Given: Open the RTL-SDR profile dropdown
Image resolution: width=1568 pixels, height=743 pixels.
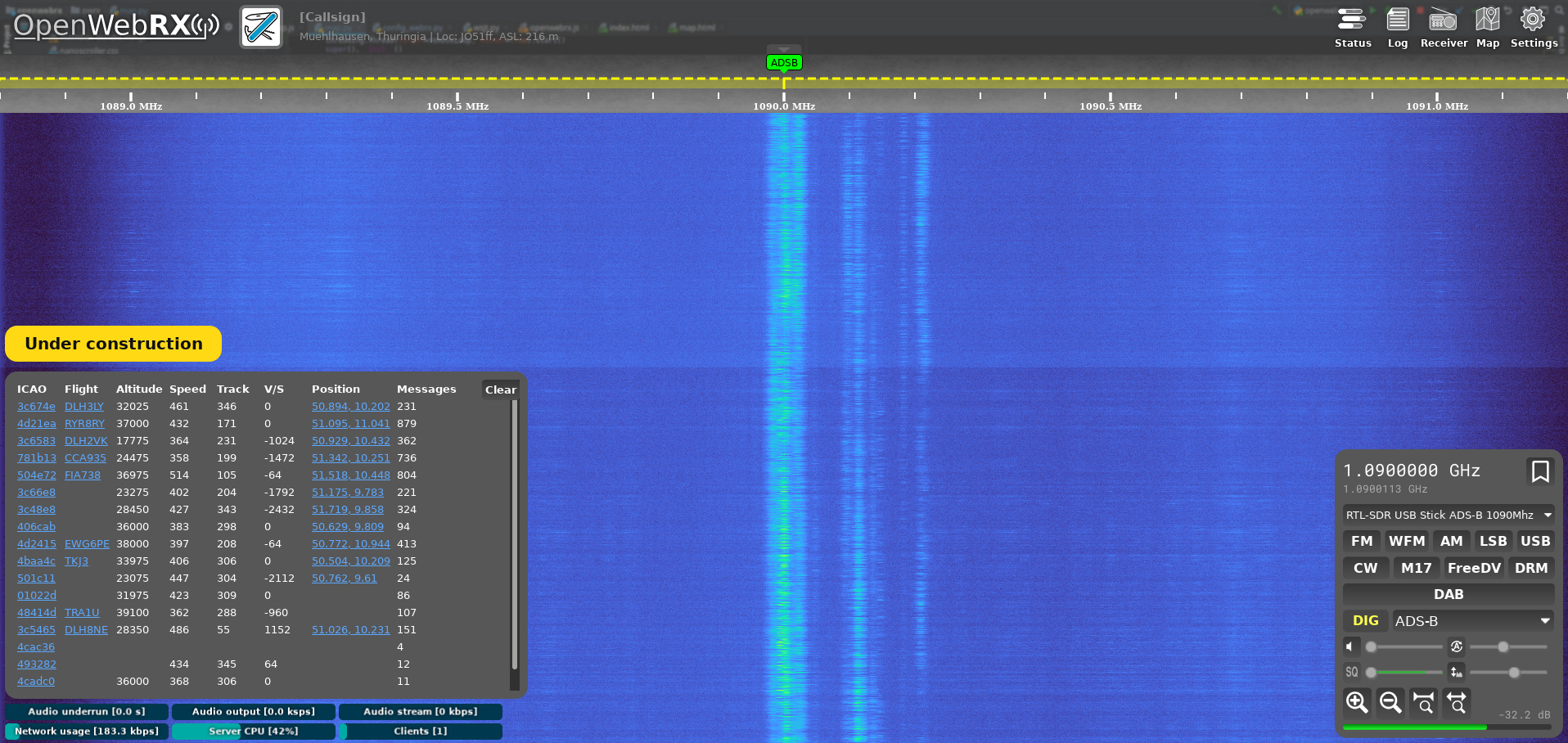Looking at the screenshot, I should pyautogui.click(x=1448, y=515).
